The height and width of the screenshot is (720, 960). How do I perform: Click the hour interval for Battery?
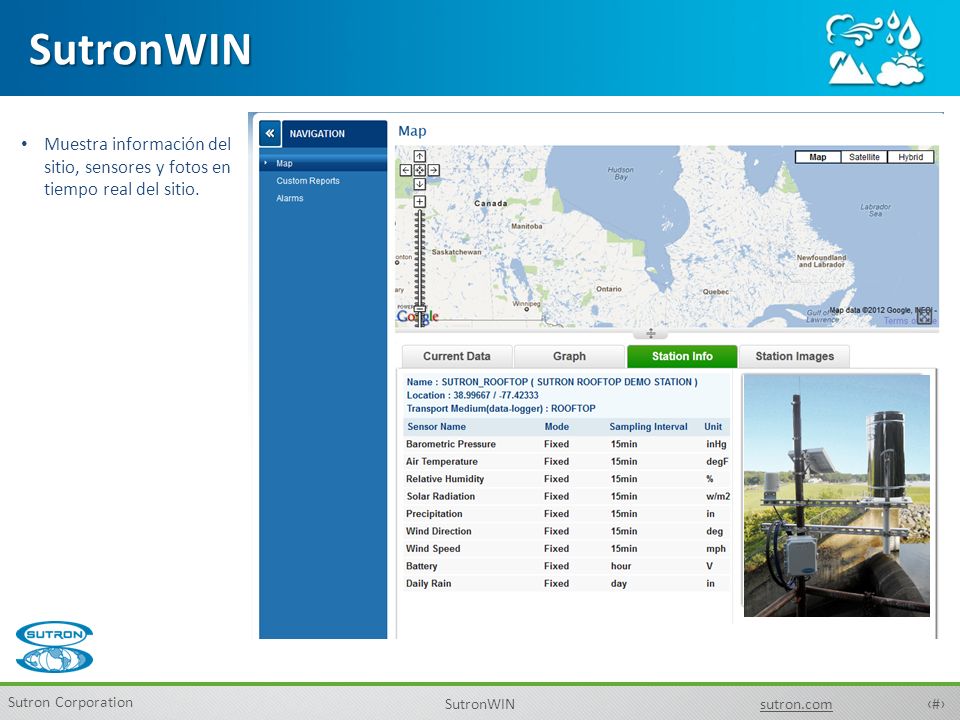click(x=621, y=566)
